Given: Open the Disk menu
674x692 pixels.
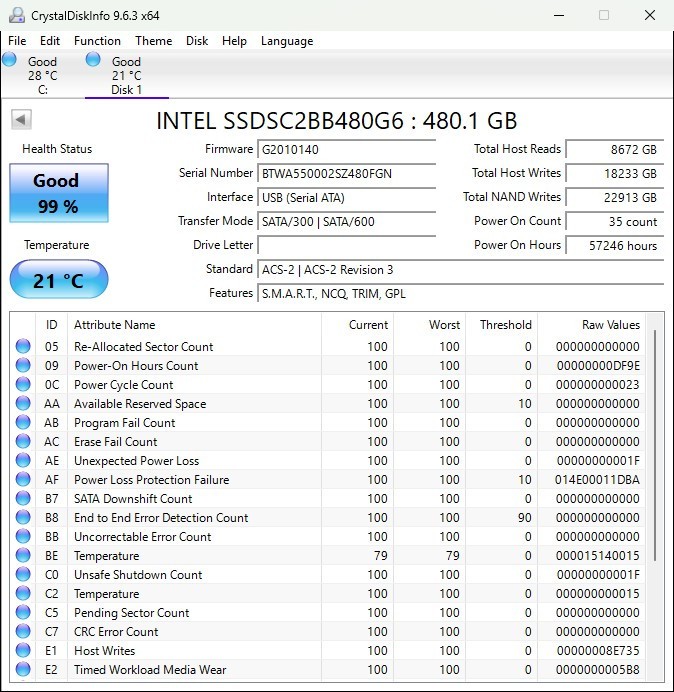Looking at the screenshot, I should pyautogui.click(x=197, y=41).
